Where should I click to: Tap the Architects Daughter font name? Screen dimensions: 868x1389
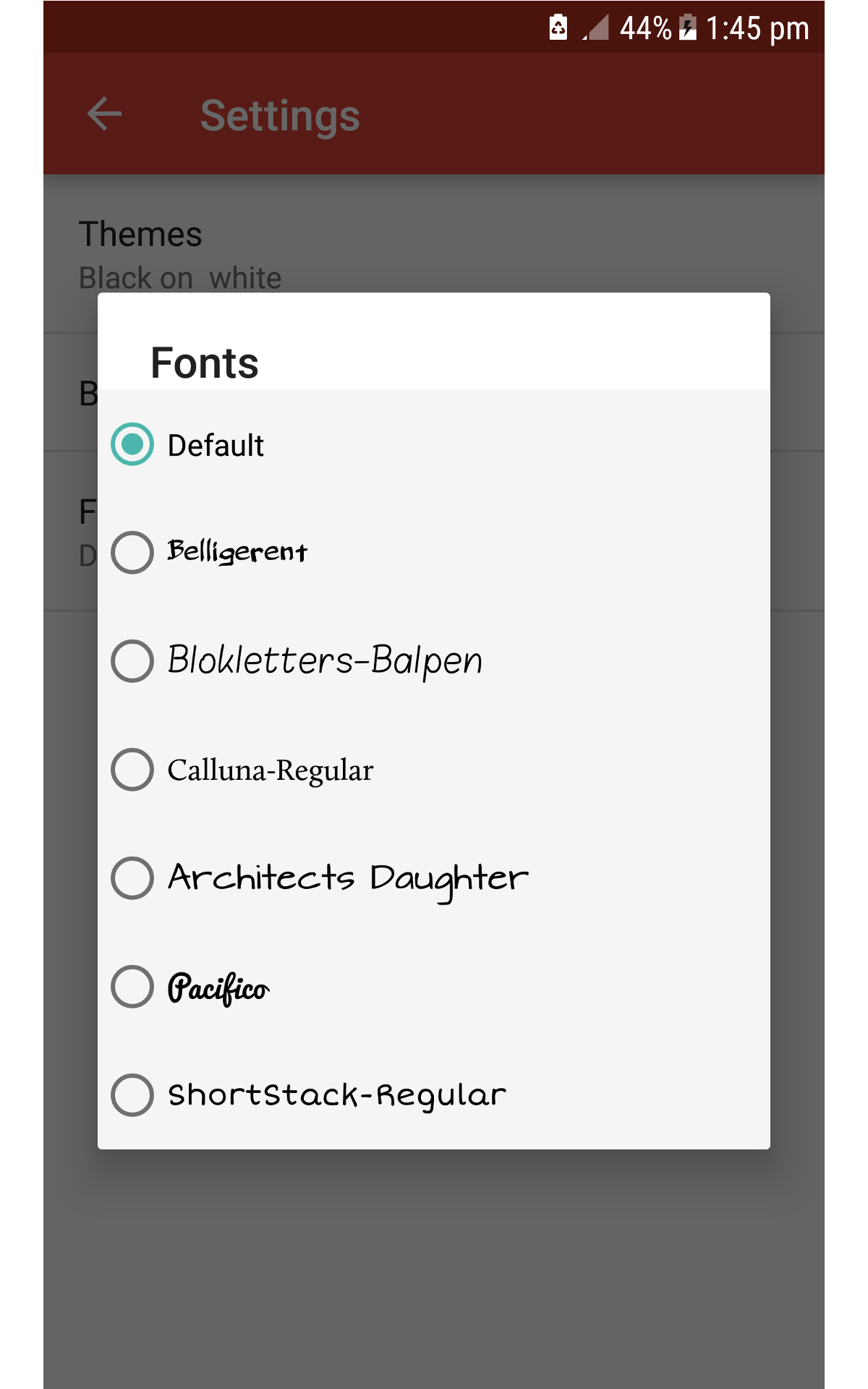point(348,878)
